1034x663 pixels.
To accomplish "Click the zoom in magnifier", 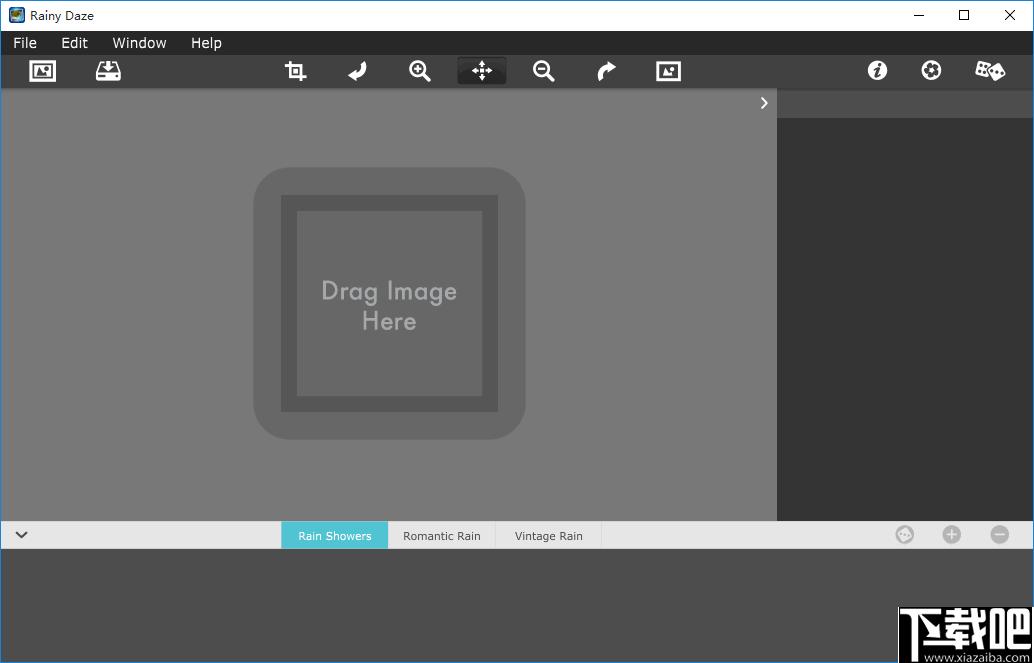I will 419,71.
